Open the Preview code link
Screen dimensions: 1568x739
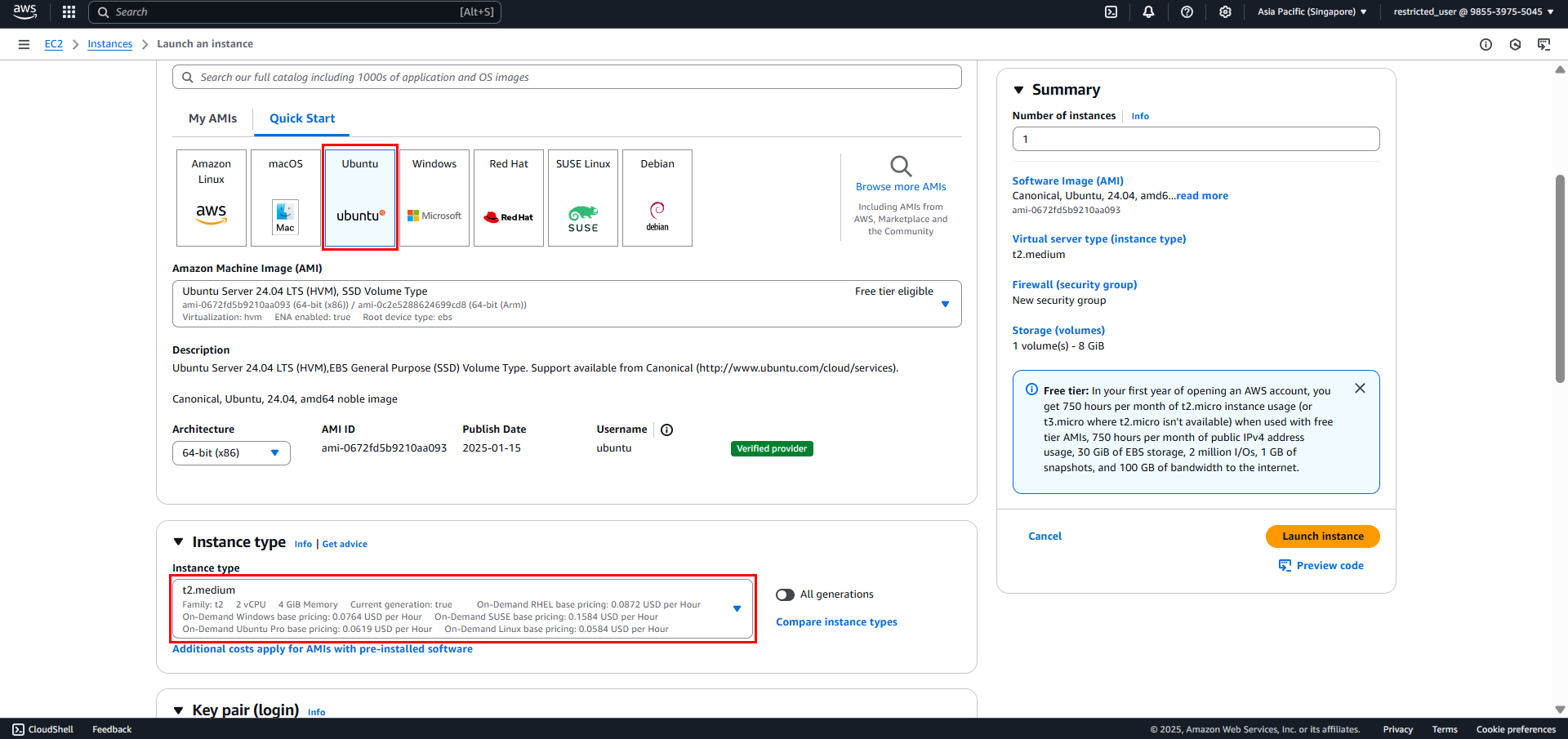1330,566
